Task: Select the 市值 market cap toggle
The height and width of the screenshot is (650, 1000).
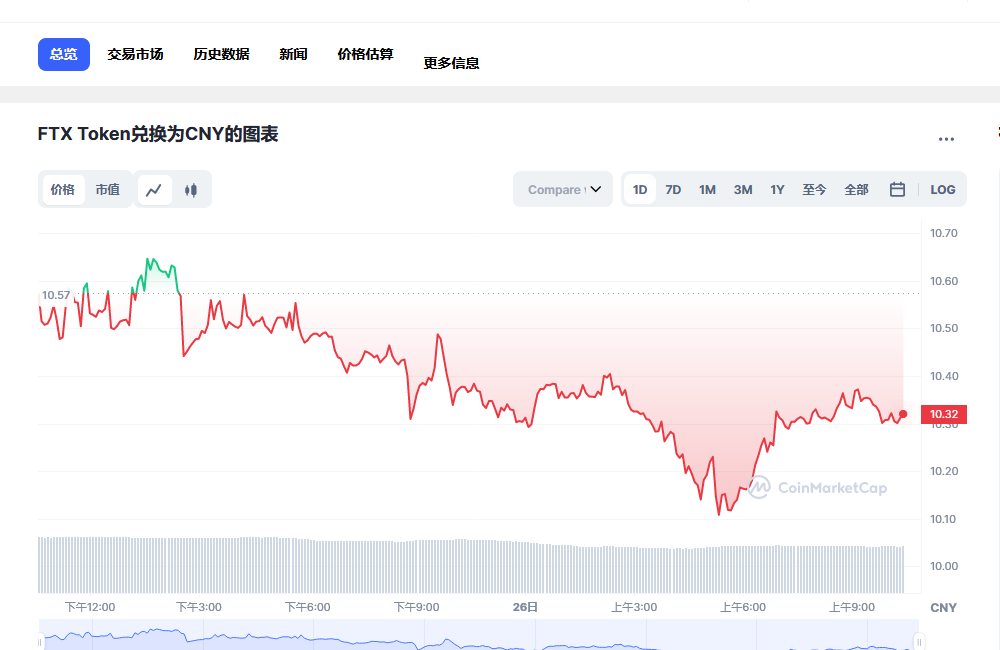Action: point(108,189)
